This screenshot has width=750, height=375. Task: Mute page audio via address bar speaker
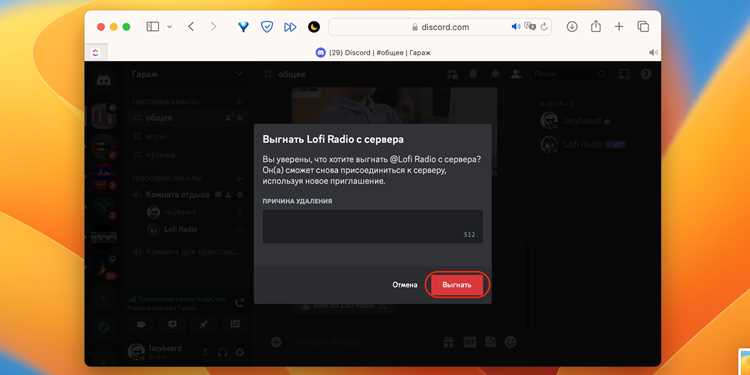tap(516, 27)
